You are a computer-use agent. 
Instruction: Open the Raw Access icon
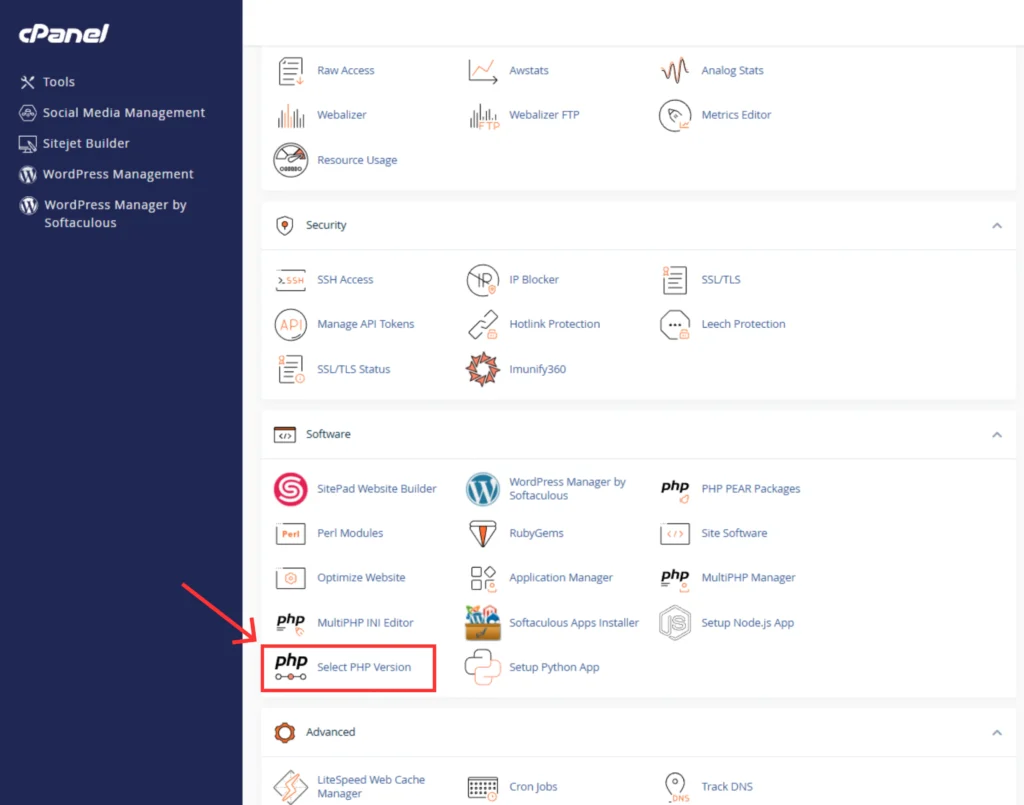291,71
